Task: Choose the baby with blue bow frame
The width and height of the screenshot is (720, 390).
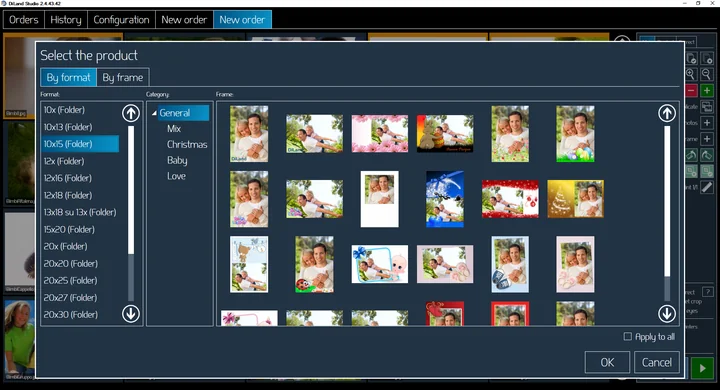Action: point(380,264)
